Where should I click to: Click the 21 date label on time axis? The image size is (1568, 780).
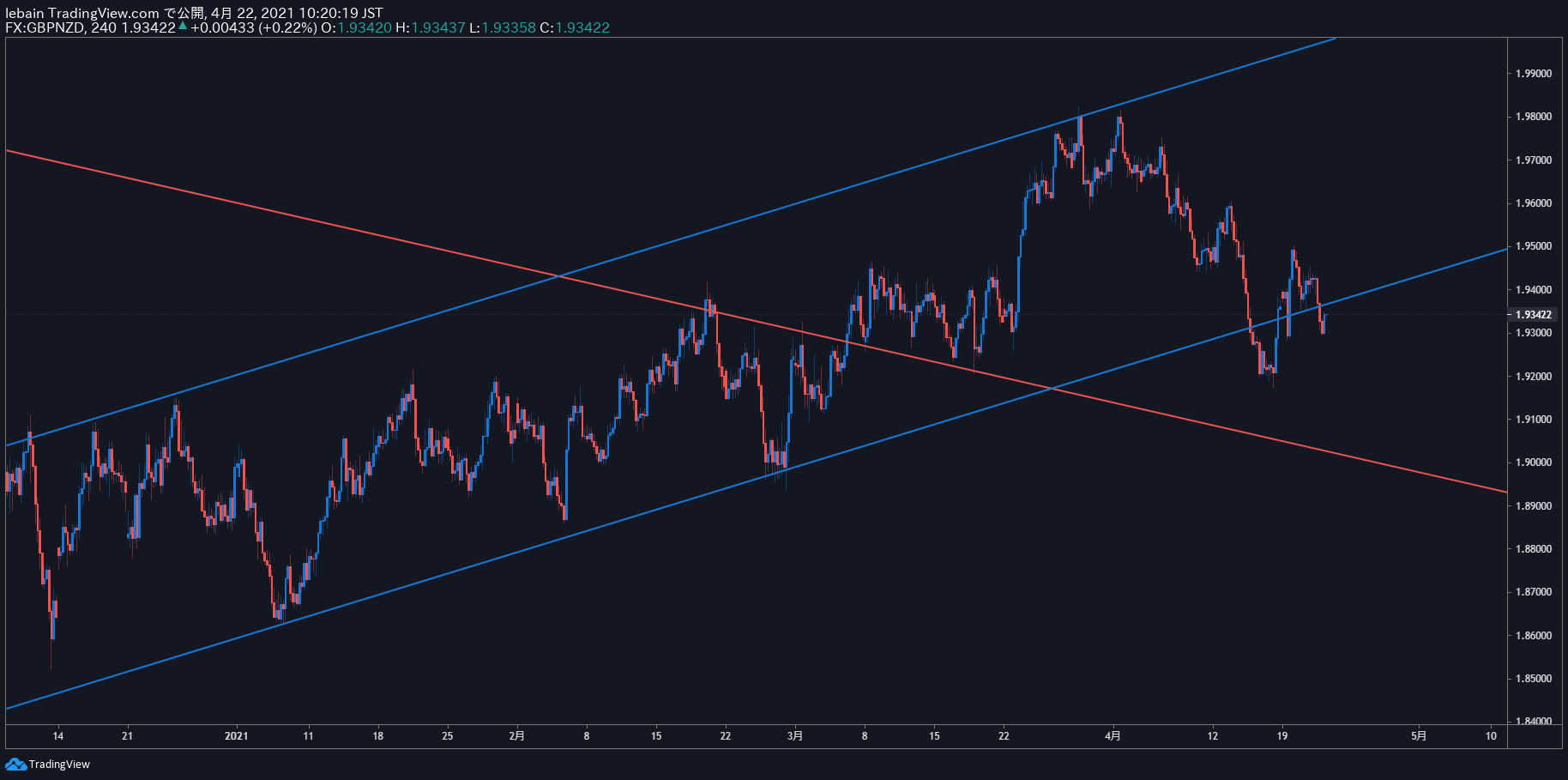tap(127, 735)
